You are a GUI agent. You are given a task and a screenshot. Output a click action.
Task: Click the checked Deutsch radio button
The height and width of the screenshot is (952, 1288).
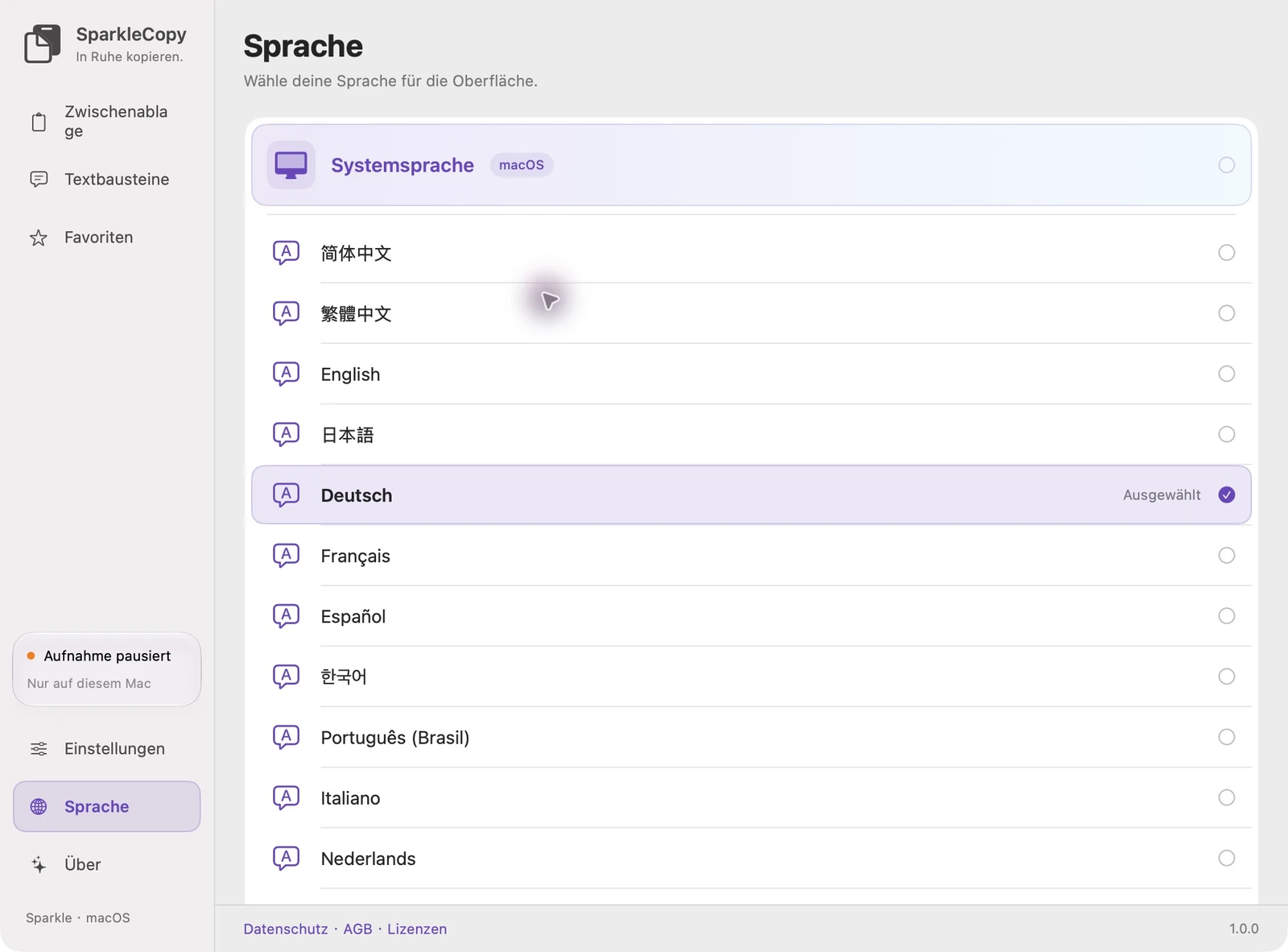pos(1226,495)
